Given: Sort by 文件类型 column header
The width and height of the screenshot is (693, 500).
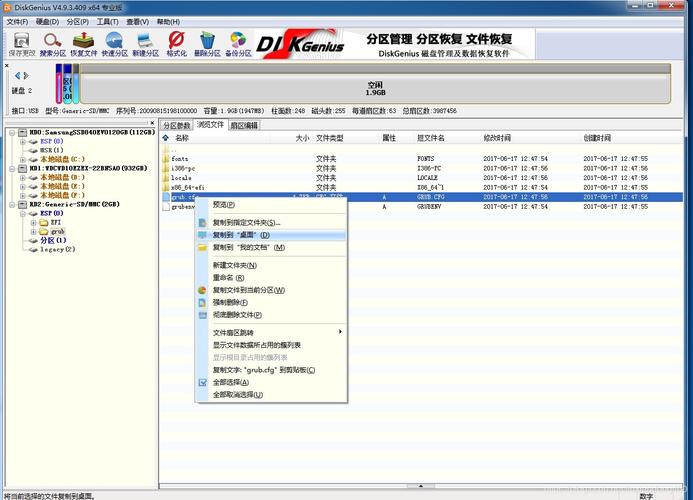Looking at the screenshot, I should [329, 138].
